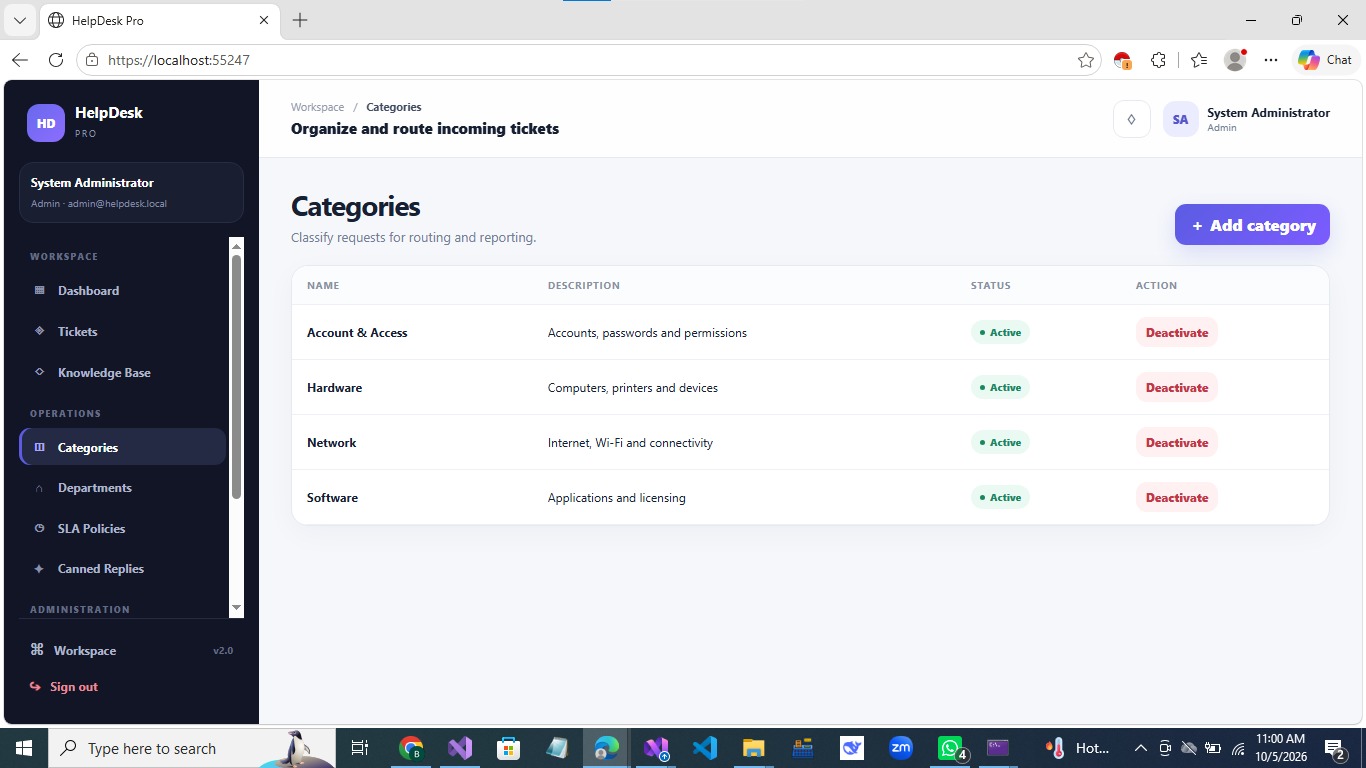Click the Active badge in the Software row
Image resolution: width=1366 pixels, height=768 pixels.
1000,497
